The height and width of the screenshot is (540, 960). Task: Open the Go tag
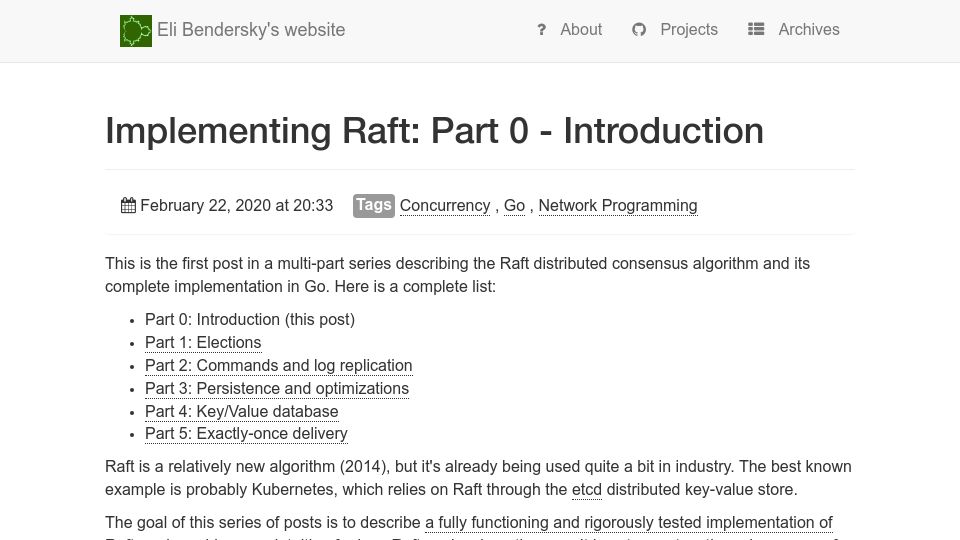pyautogui.click(x=514, y=206)
